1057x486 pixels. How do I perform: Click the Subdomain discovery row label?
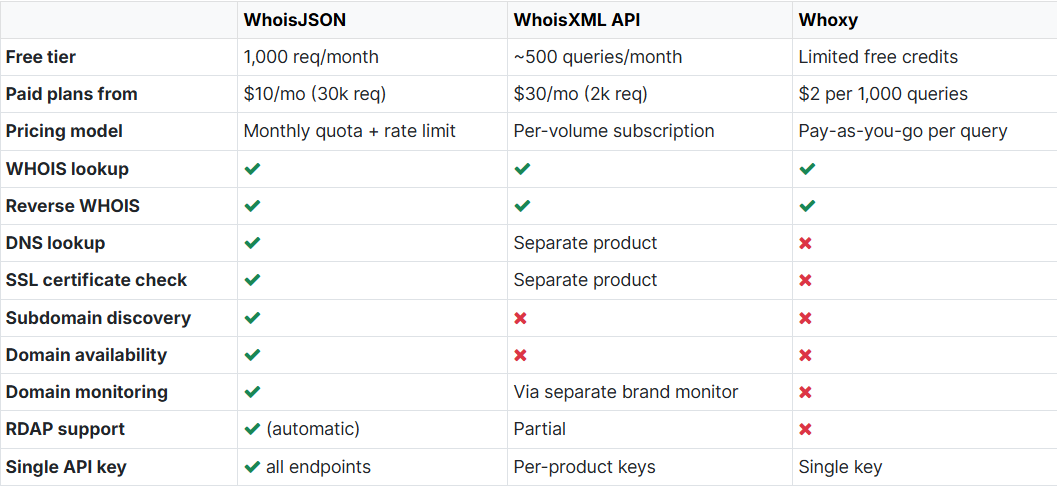(x=98, y=317)
